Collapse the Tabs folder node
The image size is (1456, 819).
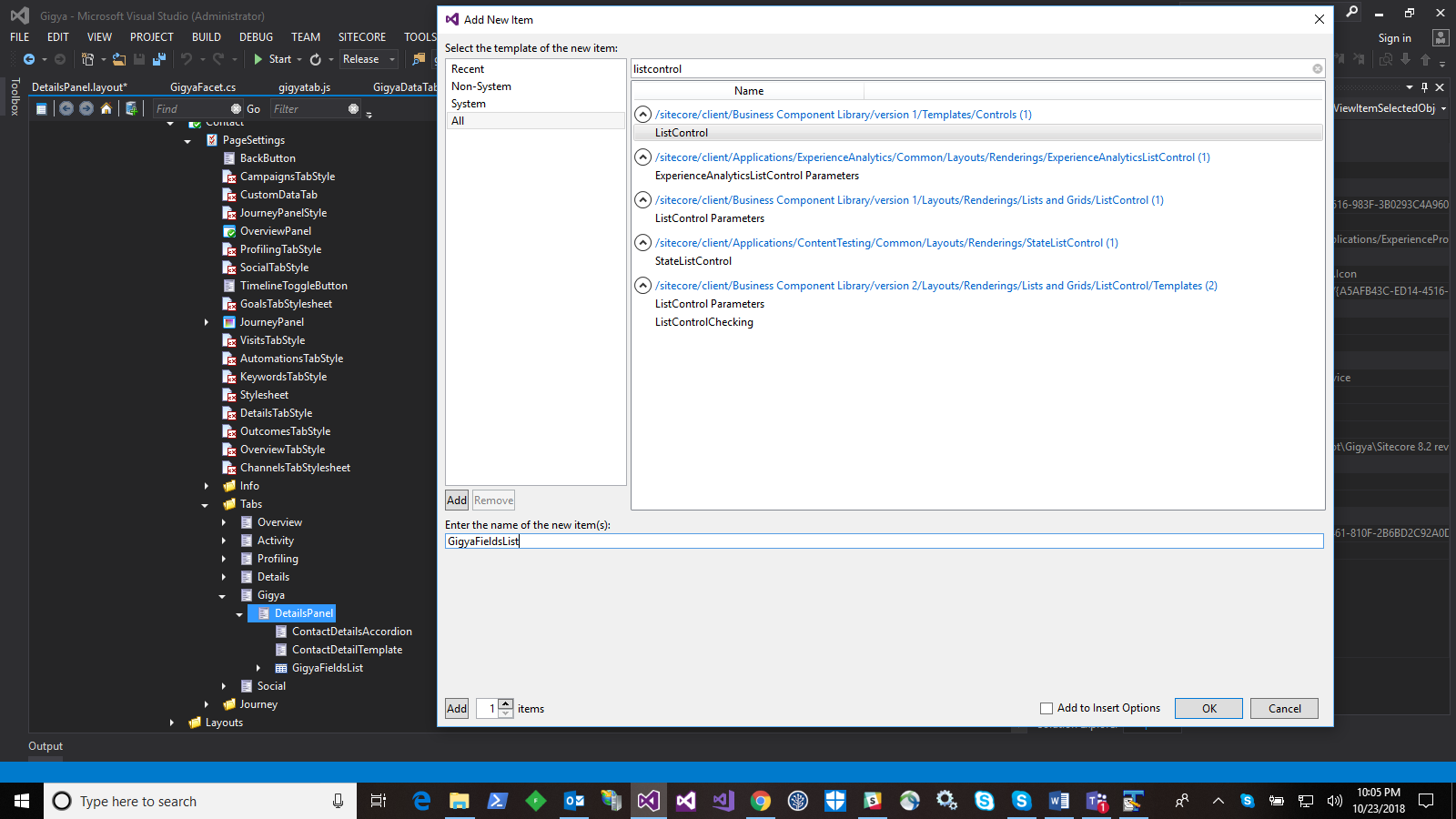point(205,505)
